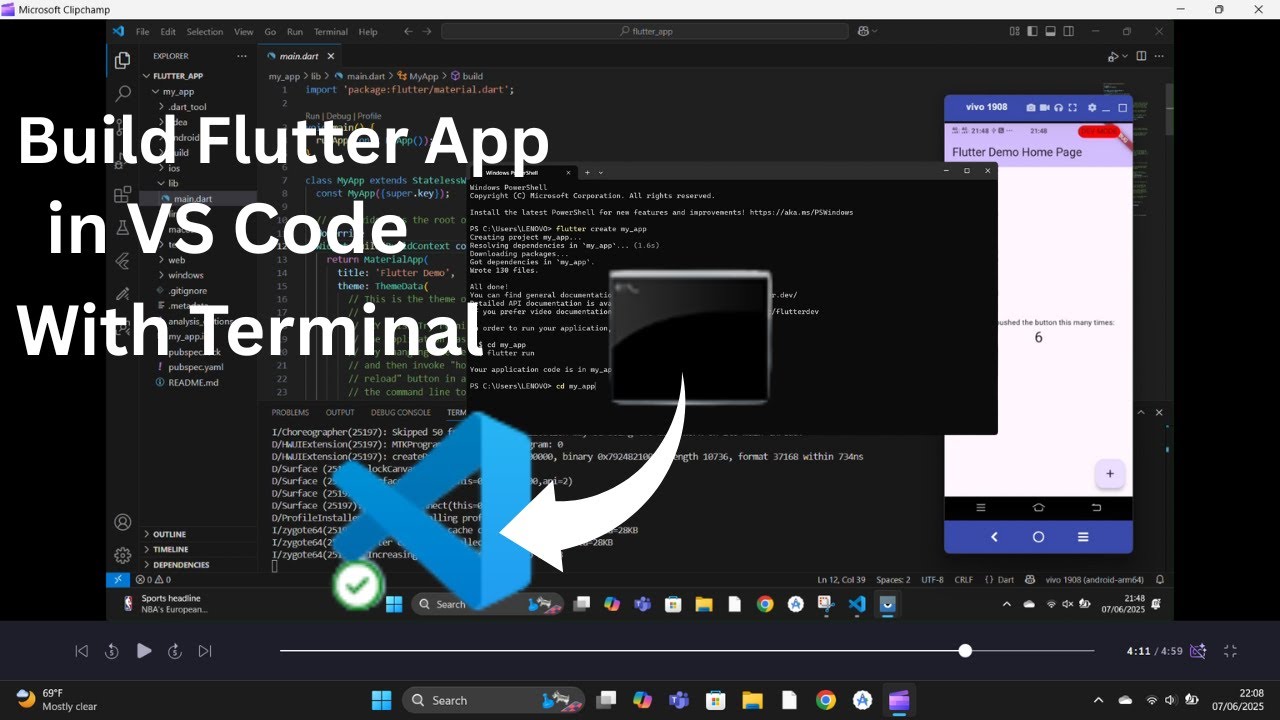
Task: Skip back 5 seconds in the player
Action: [x=112, y=651]
